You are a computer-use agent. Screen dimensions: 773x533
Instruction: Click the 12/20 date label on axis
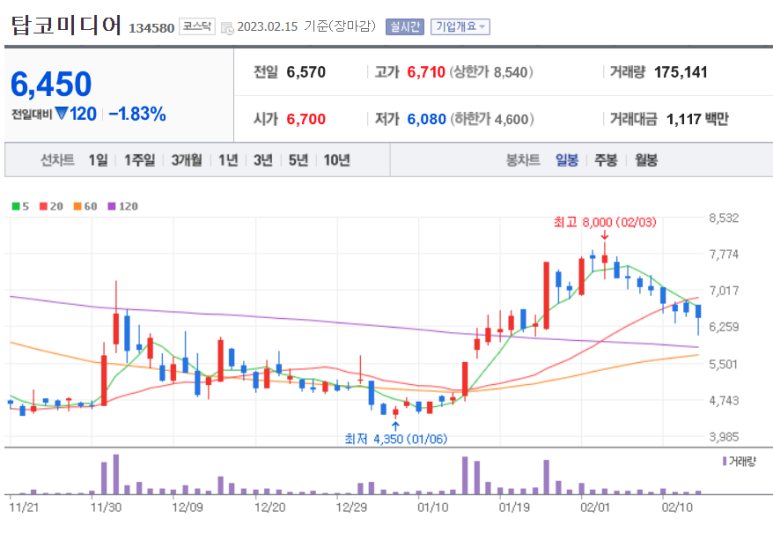pos(270,507)
